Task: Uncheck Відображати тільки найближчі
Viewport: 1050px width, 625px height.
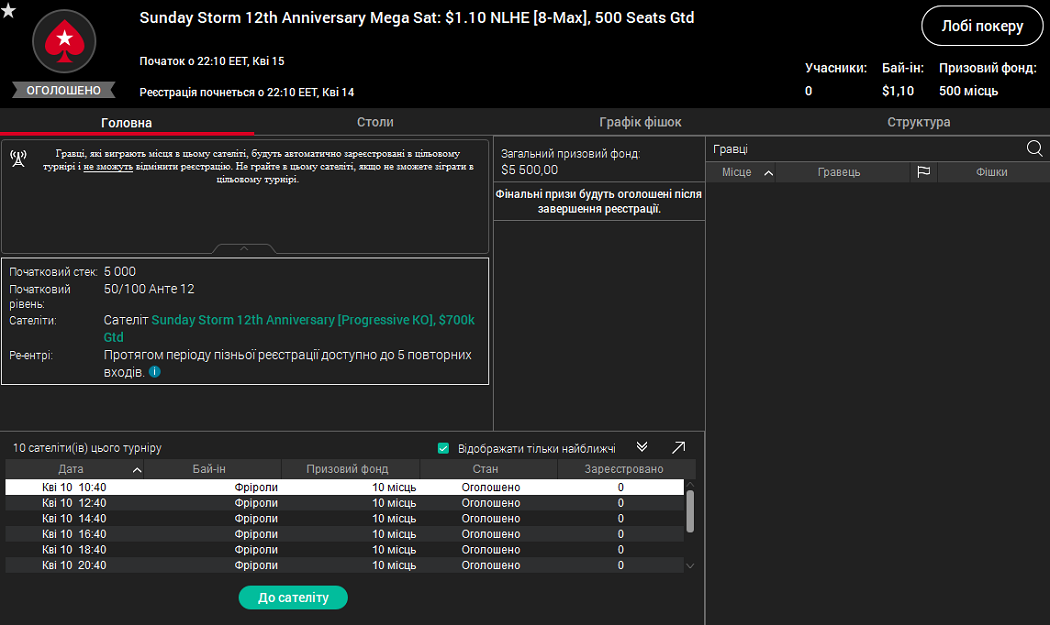Action: (x=441, y=447)
